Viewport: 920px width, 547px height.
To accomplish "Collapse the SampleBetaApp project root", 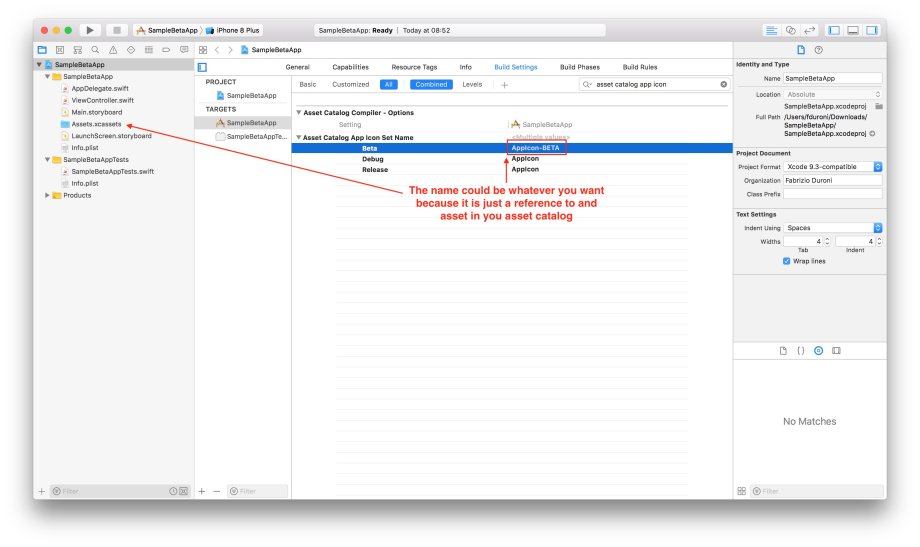I will point(39,65).
